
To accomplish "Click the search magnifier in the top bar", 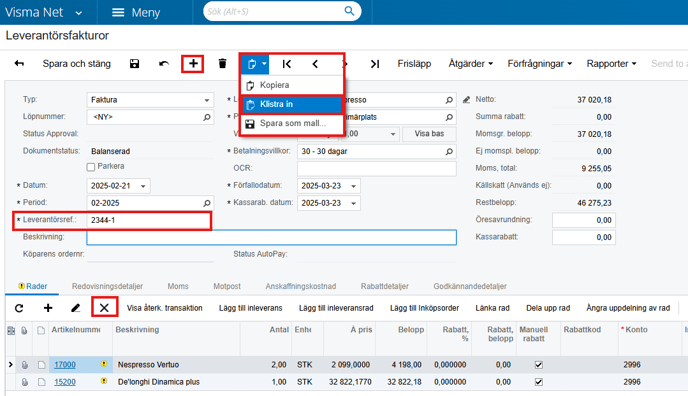I will pos(349,11).
